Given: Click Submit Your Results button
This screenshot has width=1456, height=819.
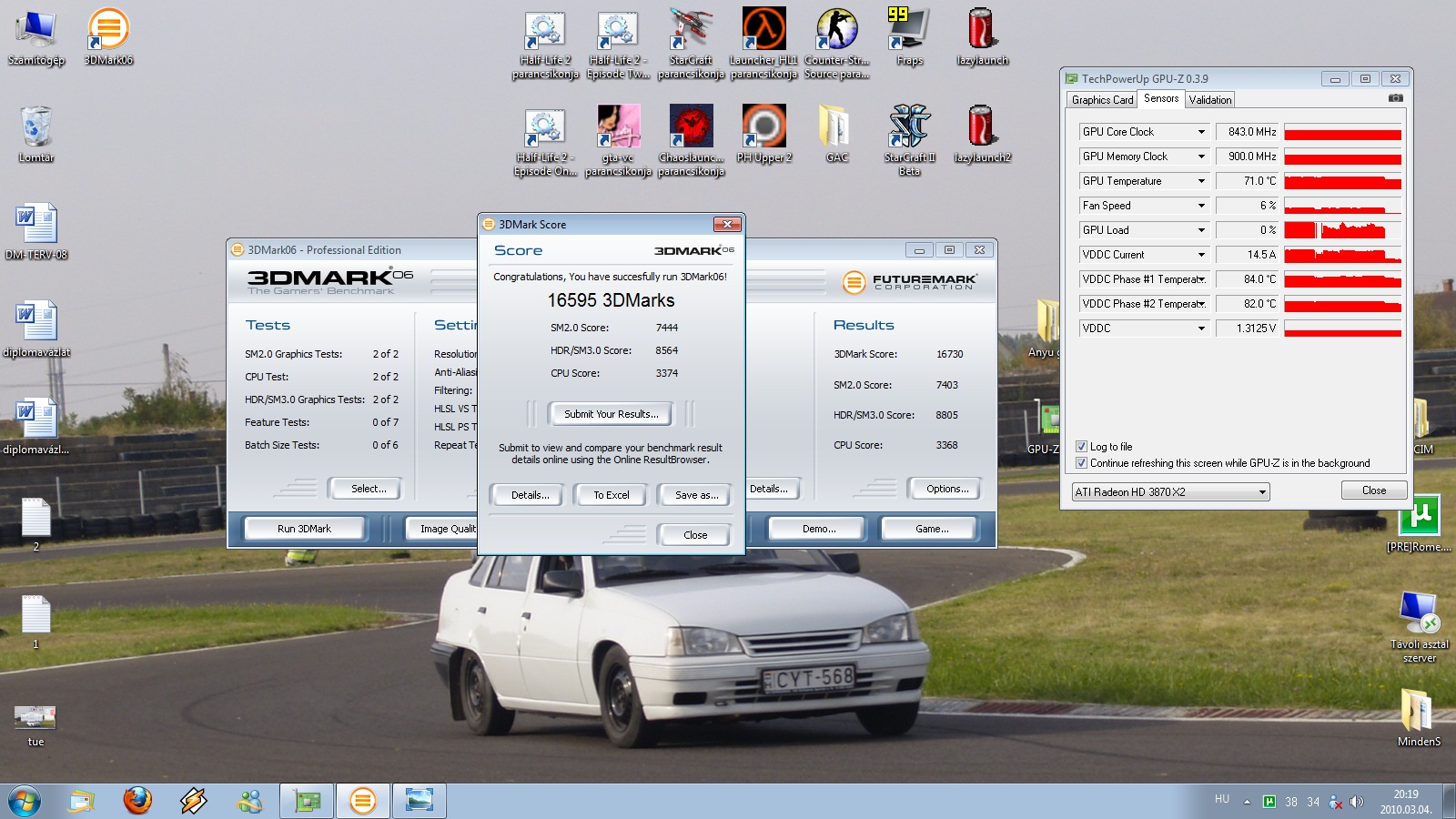Looking at the screenshot, I should (x=611, y=414).
